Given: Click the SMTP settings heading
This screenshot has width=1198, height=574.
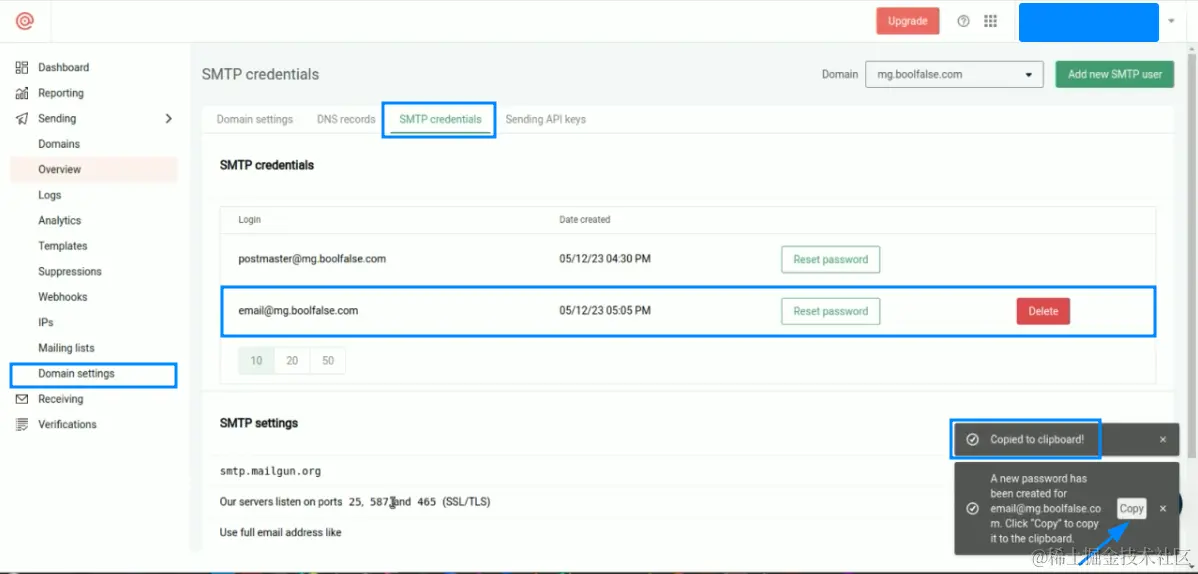Looking at the screenshot, I should pyautogui.click(x=259, y=423).
